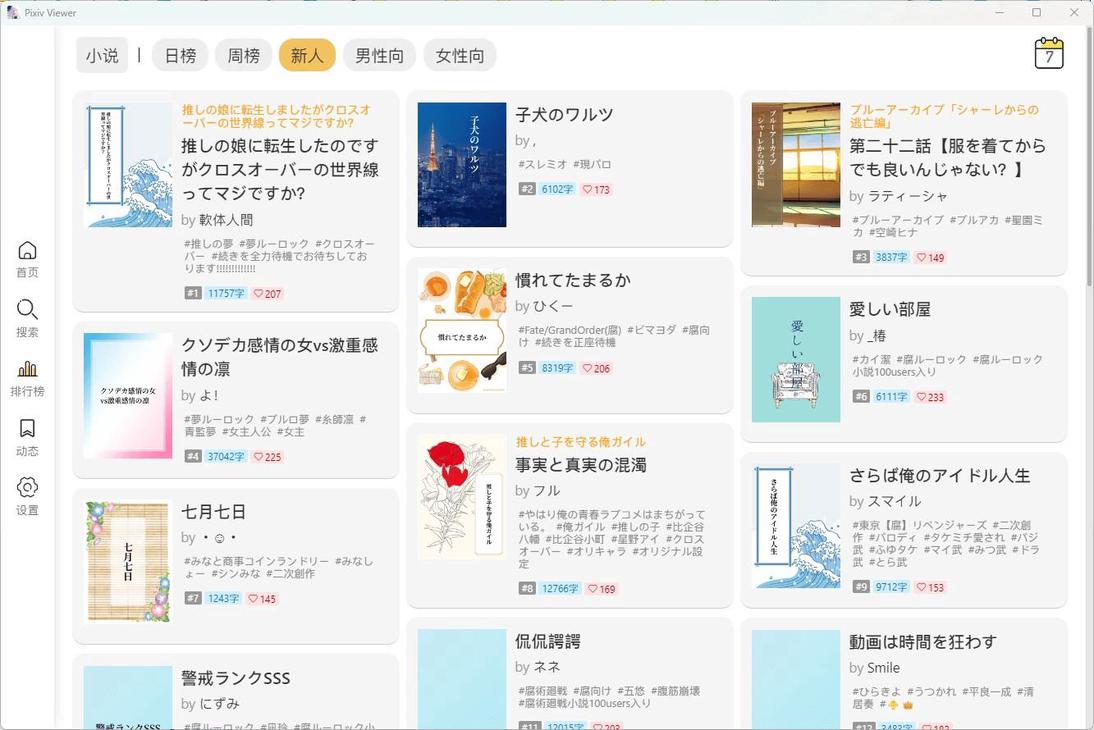Switch to the 周榜 tab
1094x730 pixels.
(x=244, y=56)
